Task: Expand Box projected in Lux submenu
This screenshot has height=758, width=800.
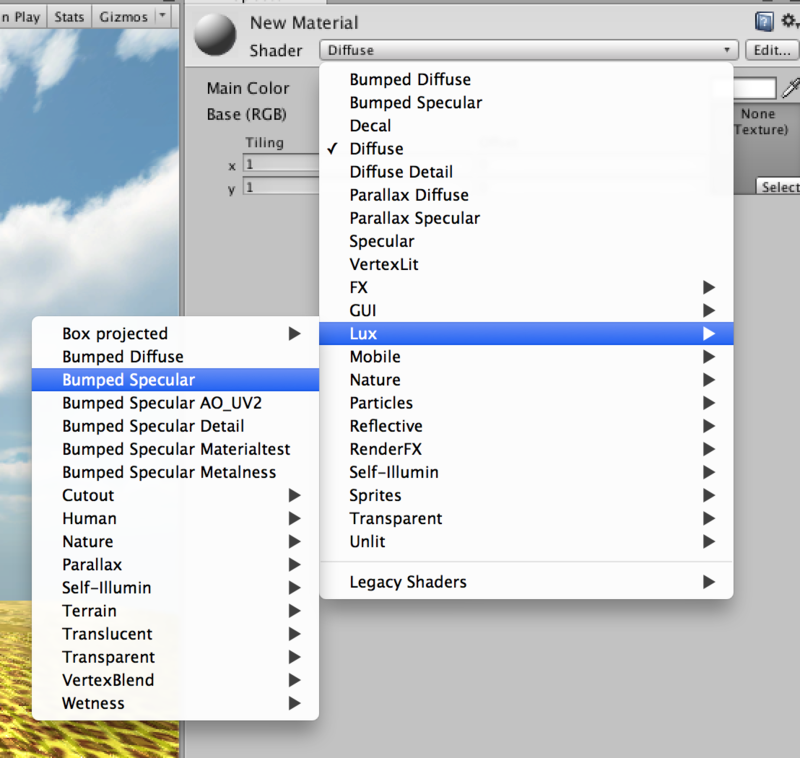Action: point(175,334)
